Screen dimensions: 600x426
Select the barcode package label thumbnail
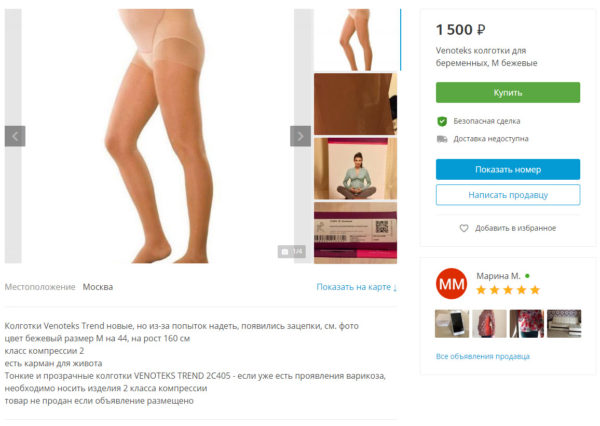click(x=355, y=233)
